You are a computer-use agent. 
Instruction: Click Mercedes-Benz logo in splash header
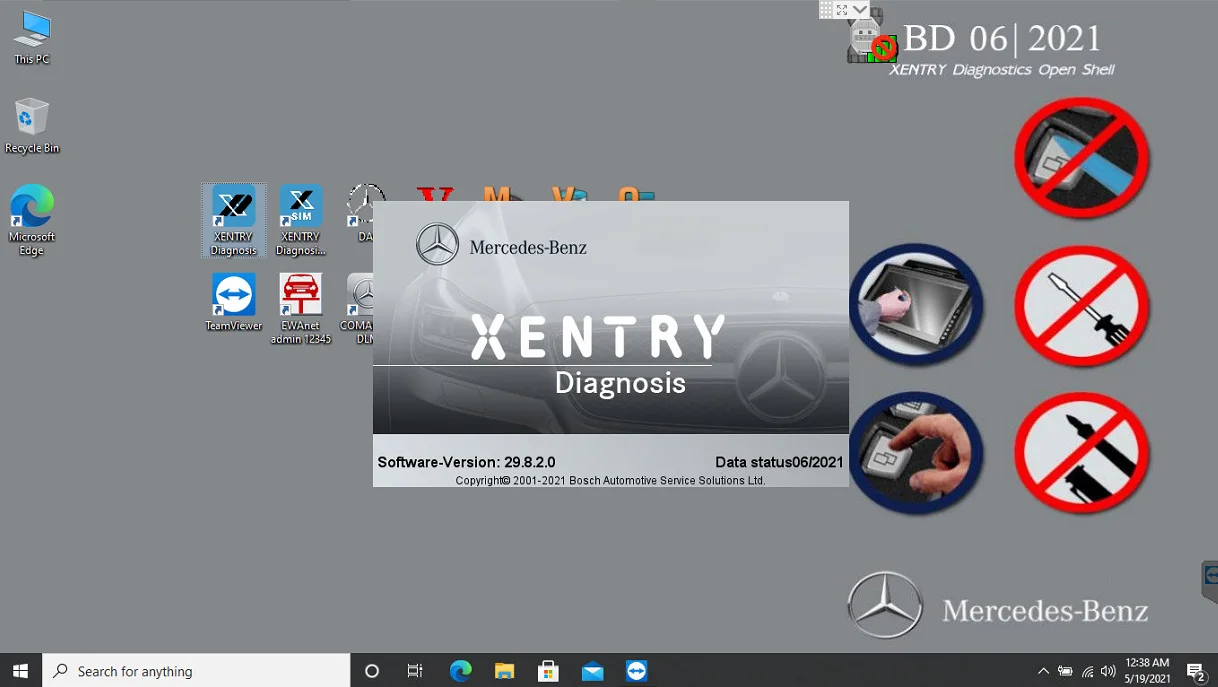coord(501,246)
